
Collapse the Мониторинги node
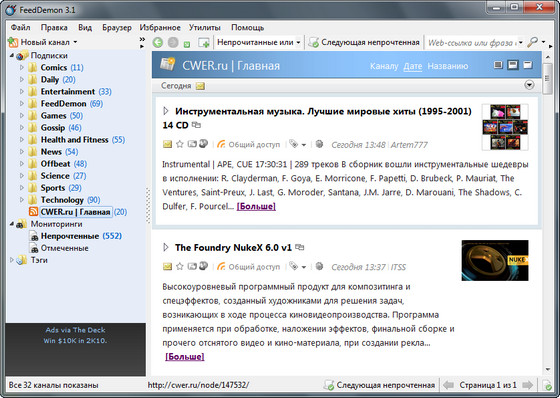(12, 224)
